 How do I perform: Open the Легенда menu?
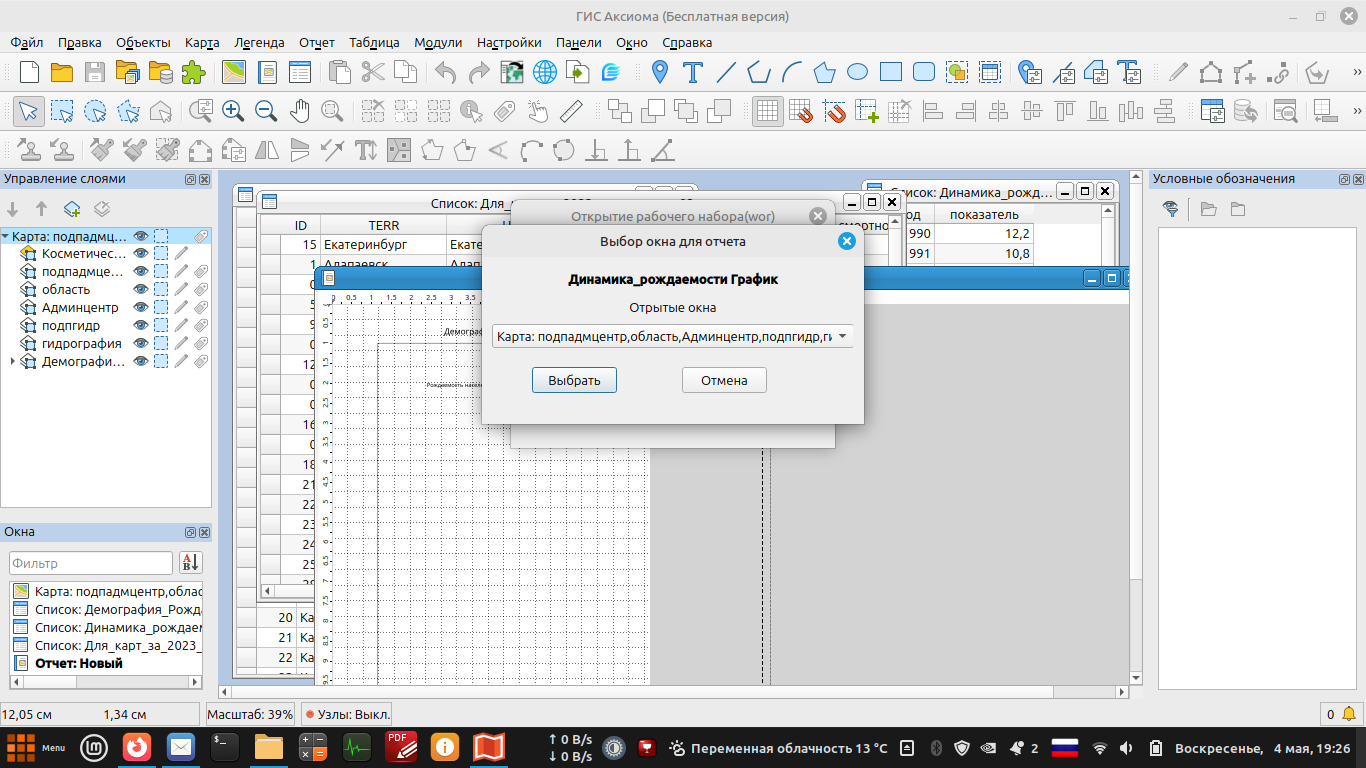(259, 43)
